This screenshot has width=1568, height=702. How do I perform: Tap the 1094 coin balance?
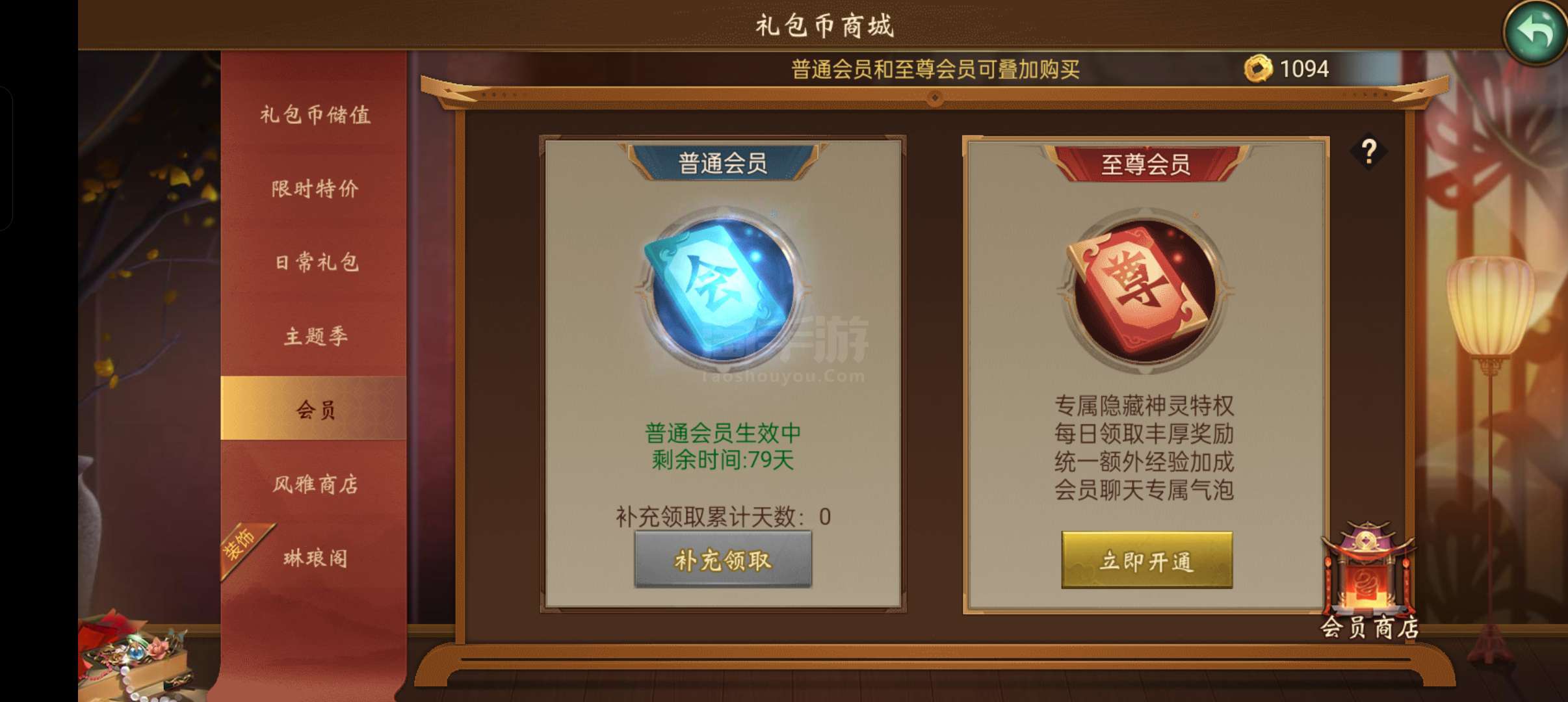[1304, 69]
